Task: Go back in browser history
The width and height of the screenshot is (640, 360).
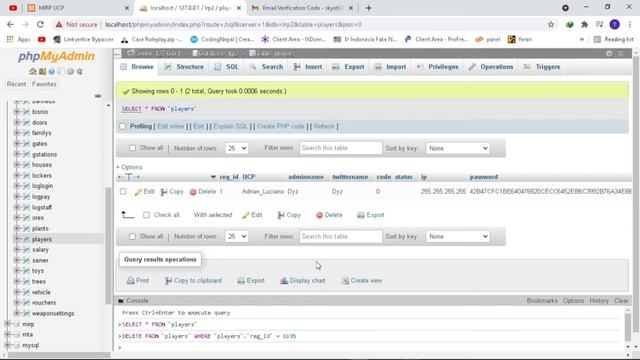Action: (10, 24)
